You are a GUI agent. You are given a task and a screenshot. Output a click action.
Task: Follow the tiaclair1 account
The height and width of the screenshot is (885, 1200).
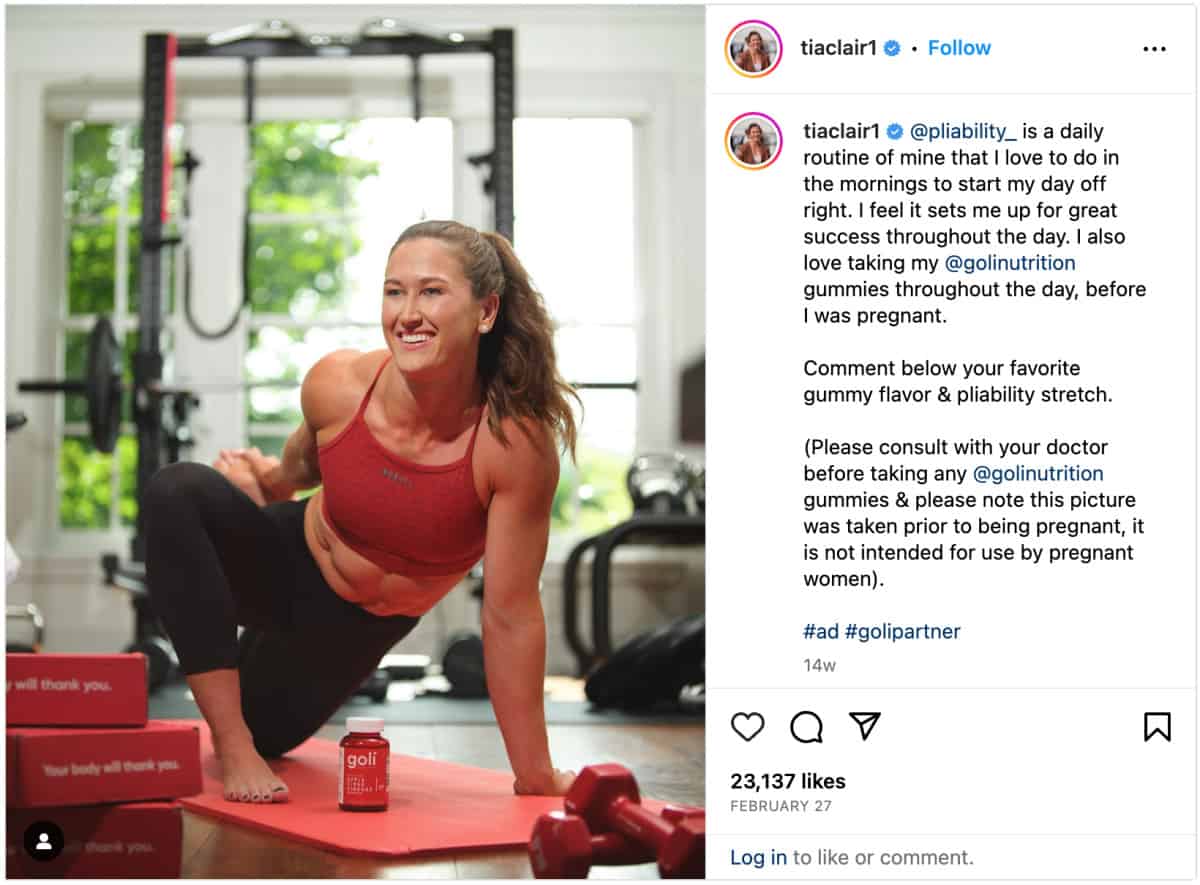pos(959,48)
